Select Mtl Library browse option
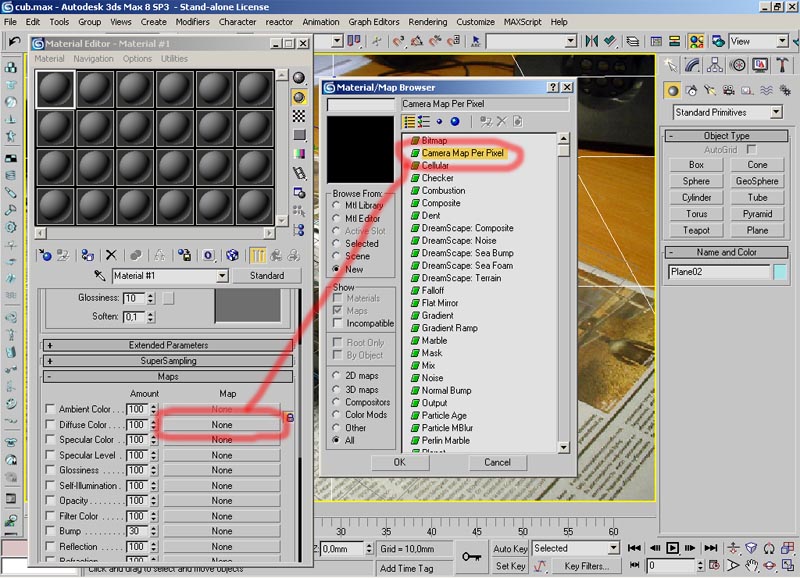 point(338,205)
